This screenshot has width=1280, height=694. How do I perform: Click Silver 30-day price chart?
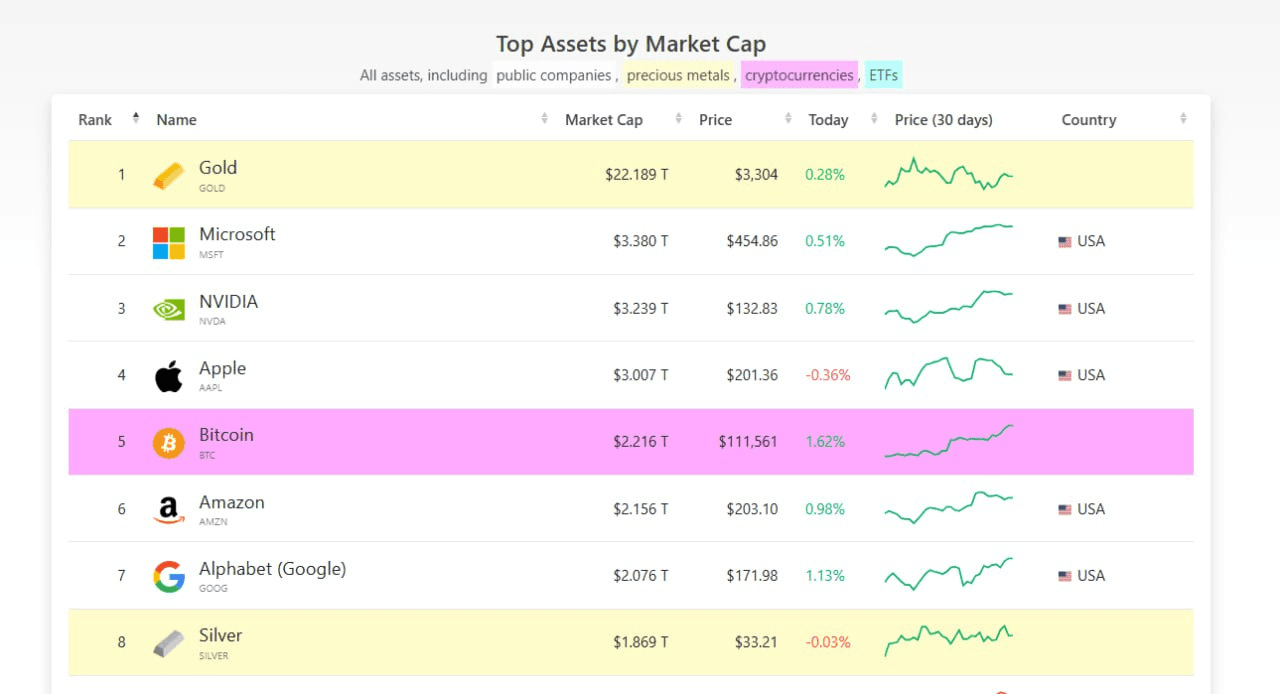(x=949, y=641)
